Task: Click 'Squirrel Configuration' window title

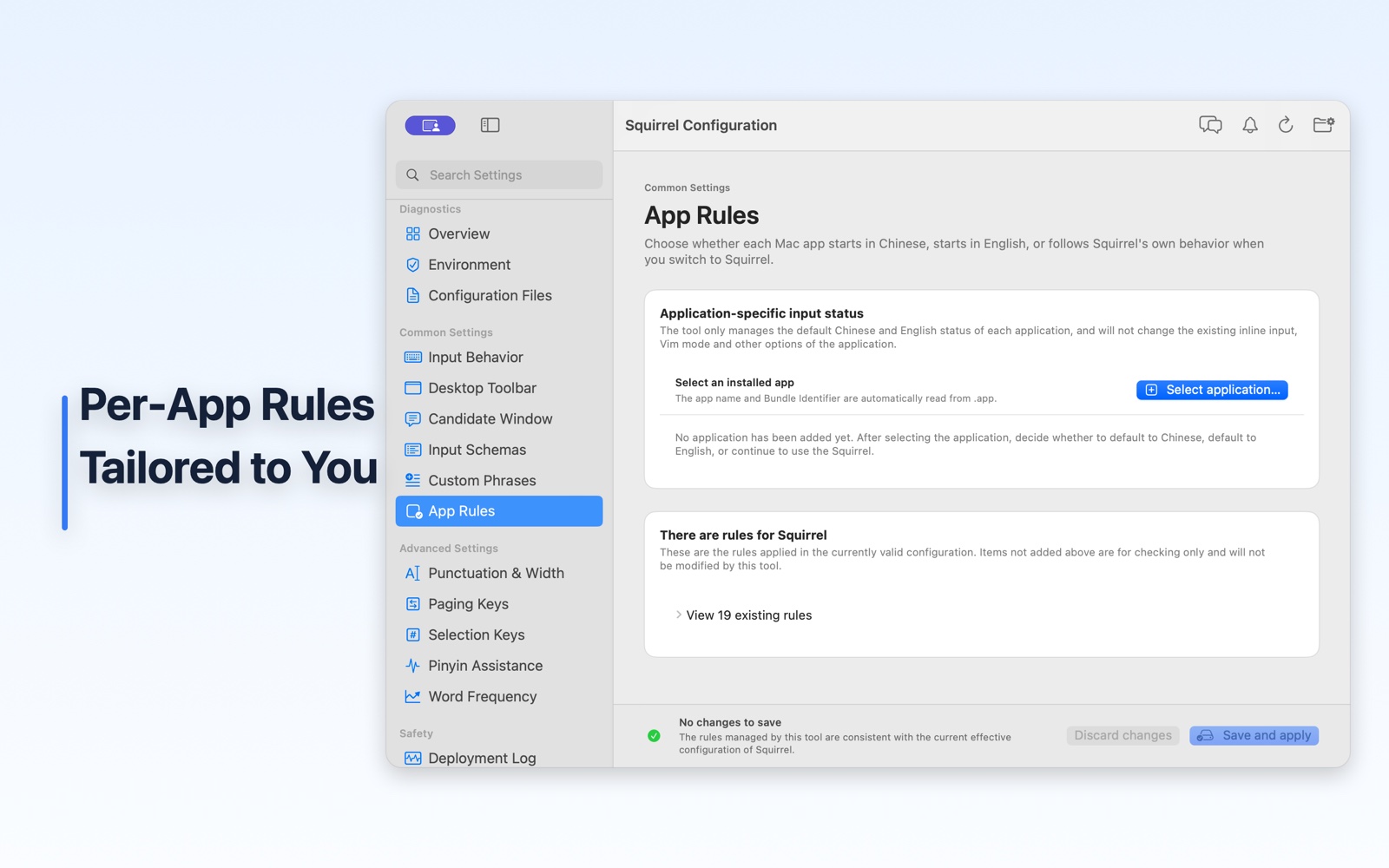Action: 701,126
